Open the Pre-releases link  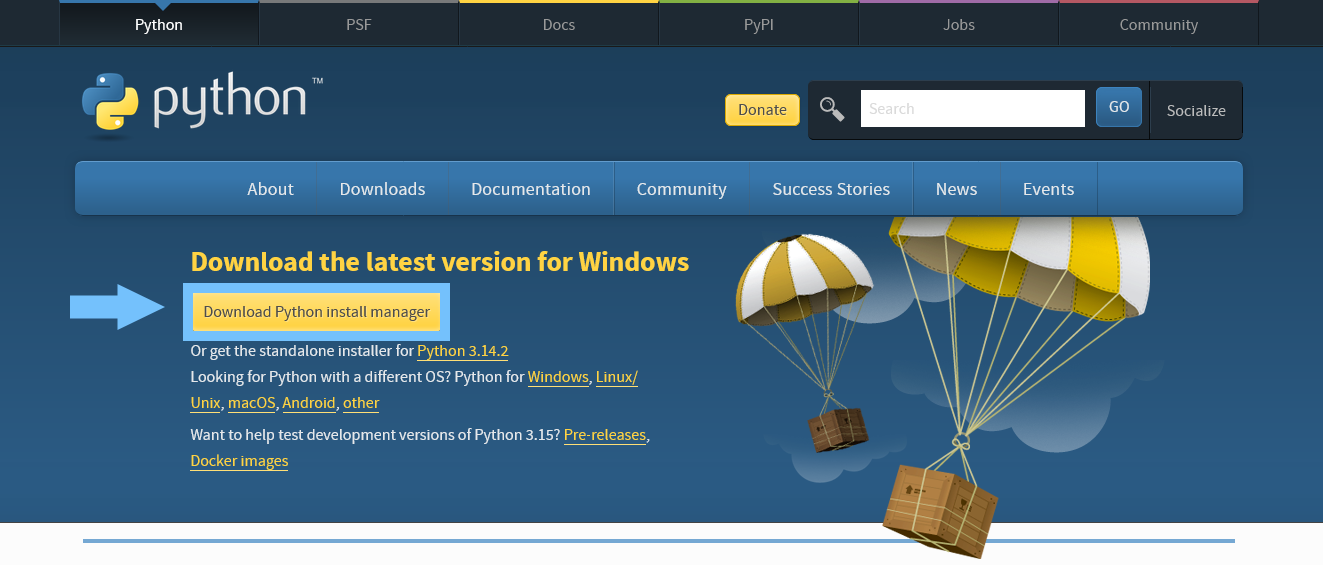coord(605,435)
